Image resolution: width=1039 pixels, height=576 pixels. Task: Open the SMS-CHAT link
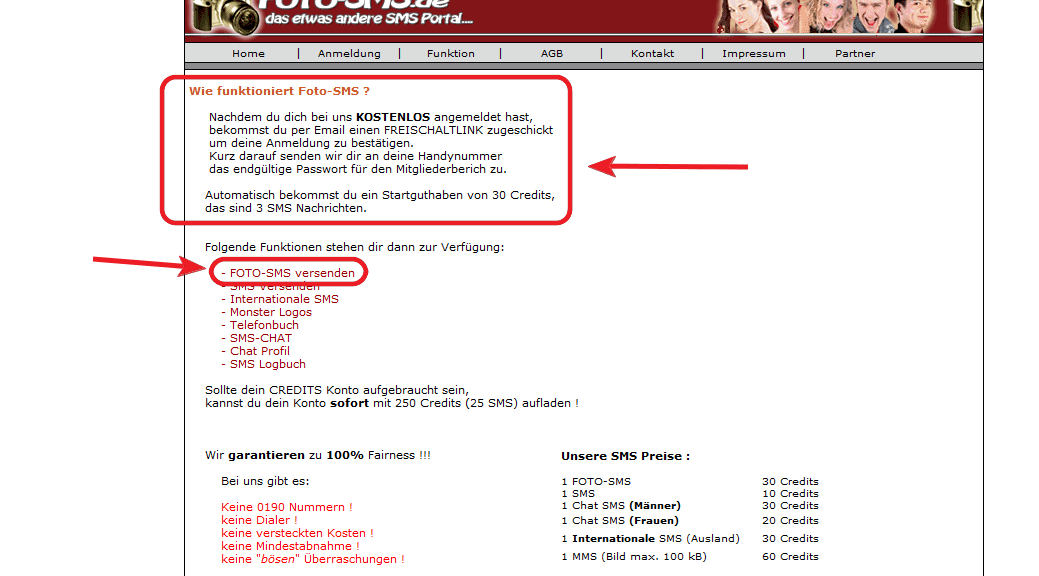click(260, 338)
